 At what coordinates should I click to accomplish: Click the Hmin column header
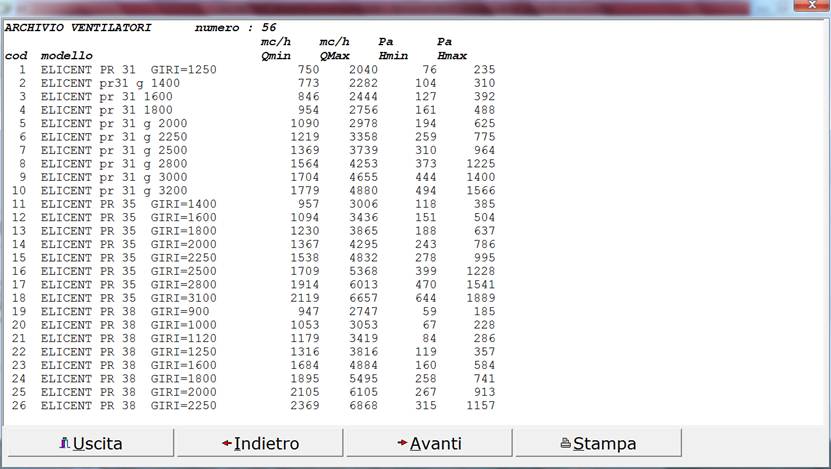(x=393, y=56)
